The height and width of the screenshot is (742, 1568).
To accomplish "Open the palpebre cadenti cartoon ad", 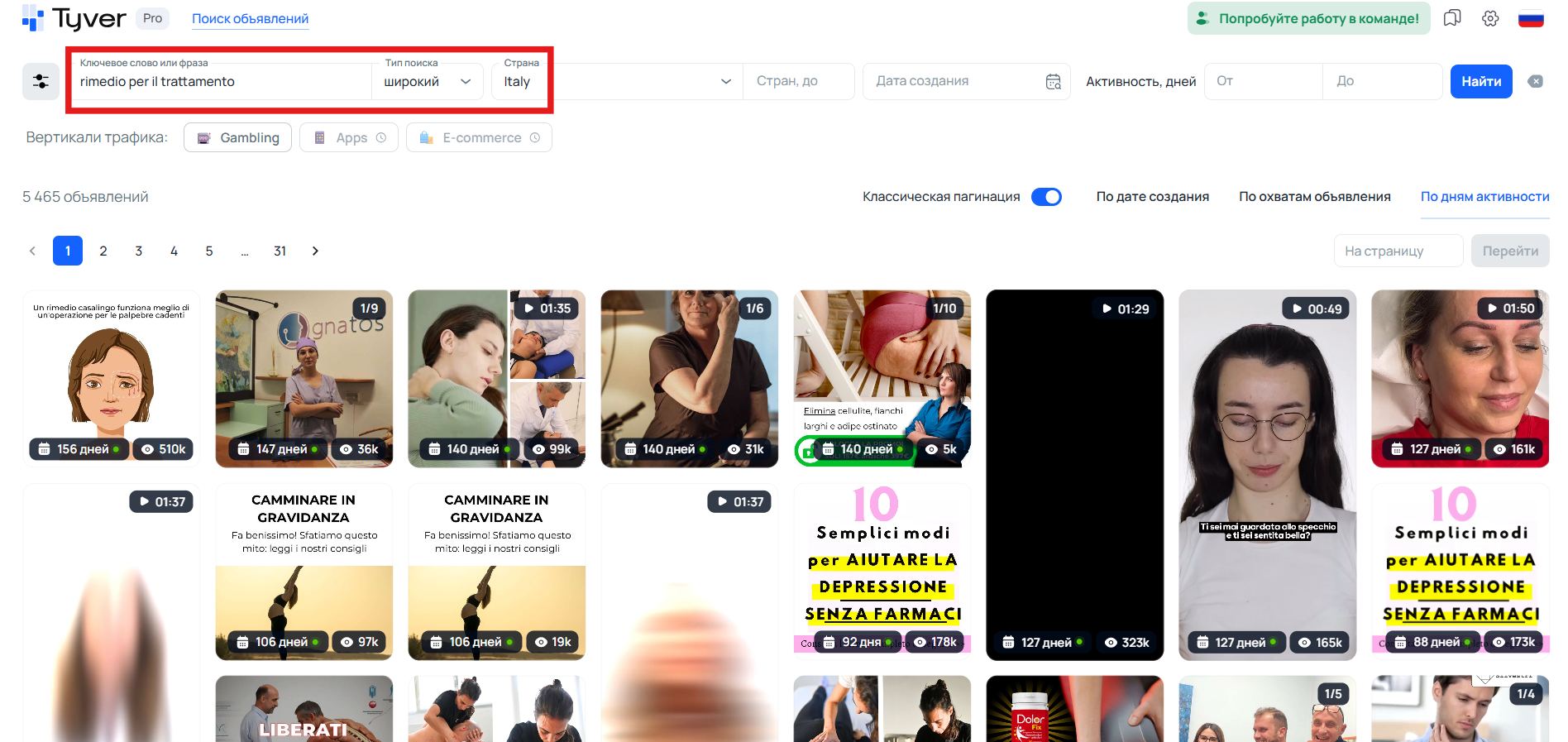I will (x=112, y=379).
